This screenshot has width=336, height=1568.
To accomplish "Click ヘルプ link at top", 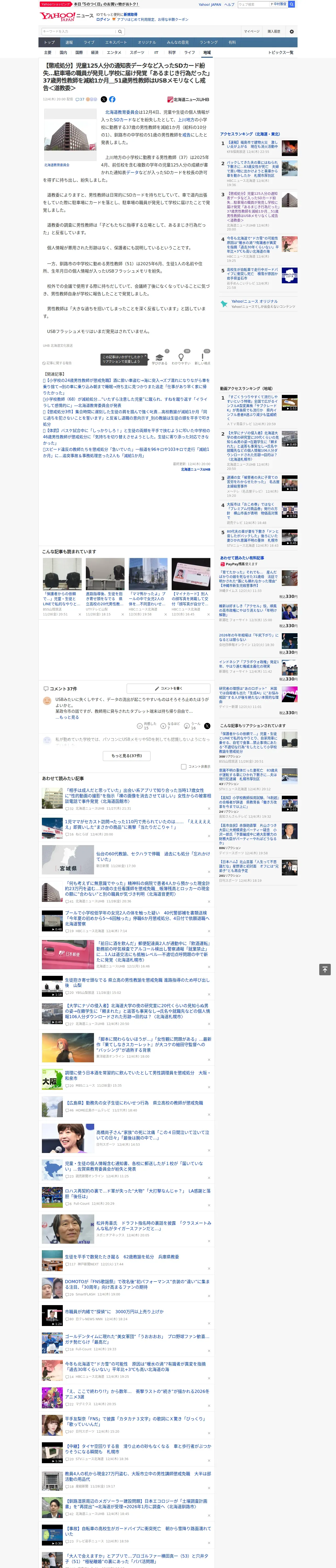I will tap(229, 4).
